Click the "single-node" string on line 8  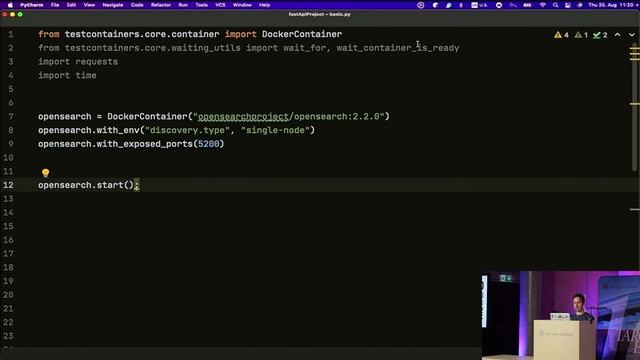[275, 130]
